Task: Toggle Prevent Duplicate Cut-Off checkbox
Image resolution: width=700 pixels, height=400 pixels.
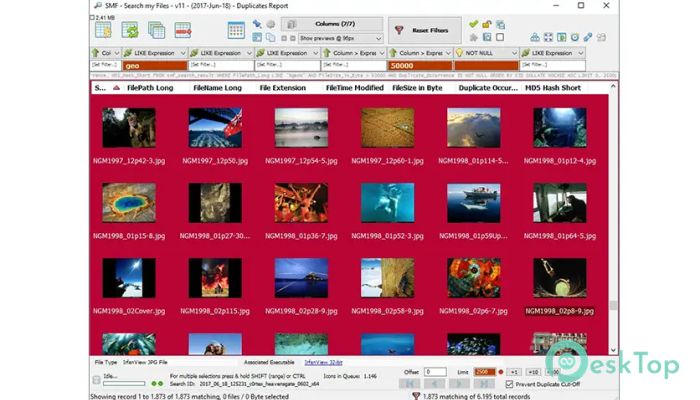Action: (x=509, y=384)
